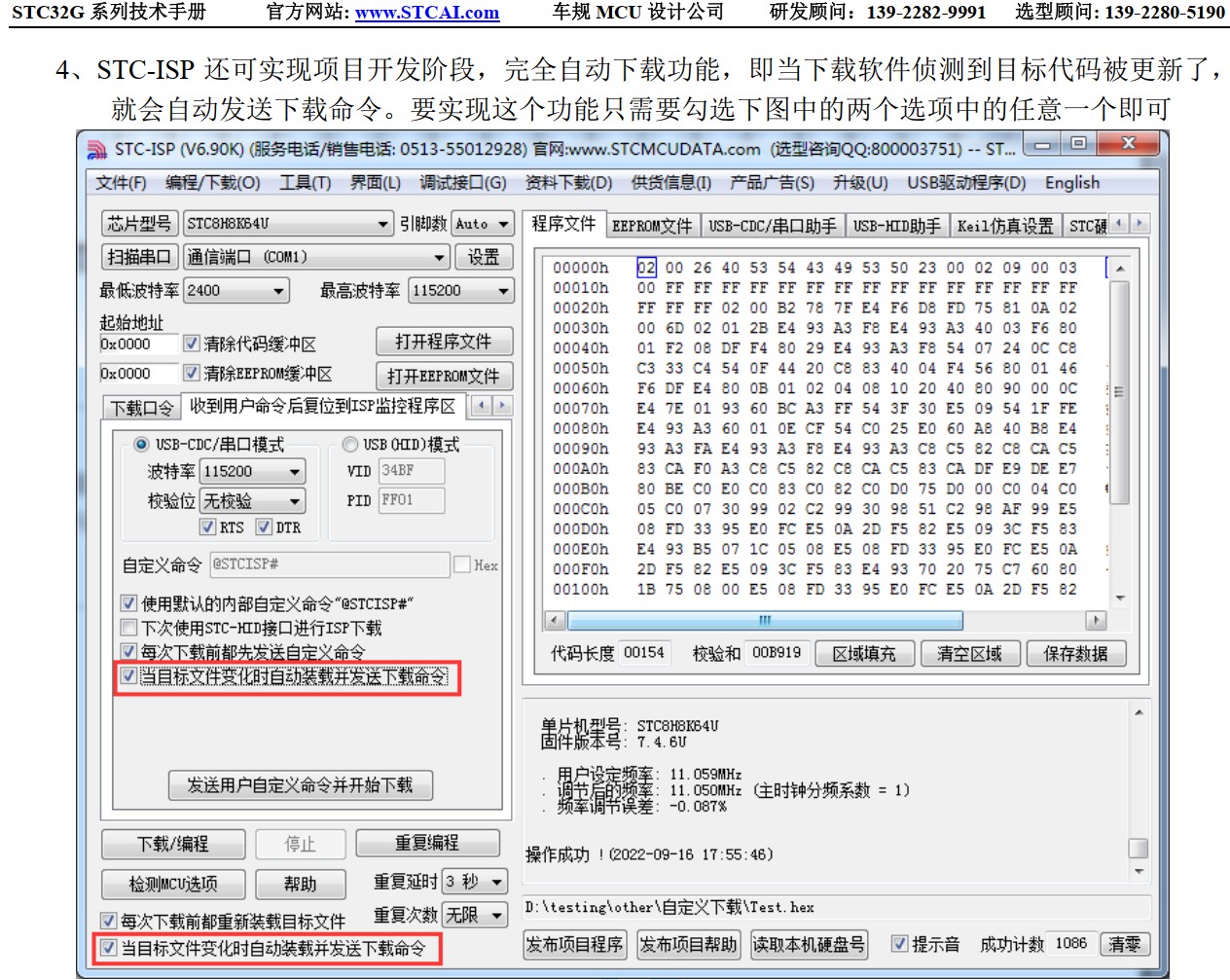Select USB (HID)模式 radio button
This screenshot has width=1230, height=980.
[x=349, y=445]
